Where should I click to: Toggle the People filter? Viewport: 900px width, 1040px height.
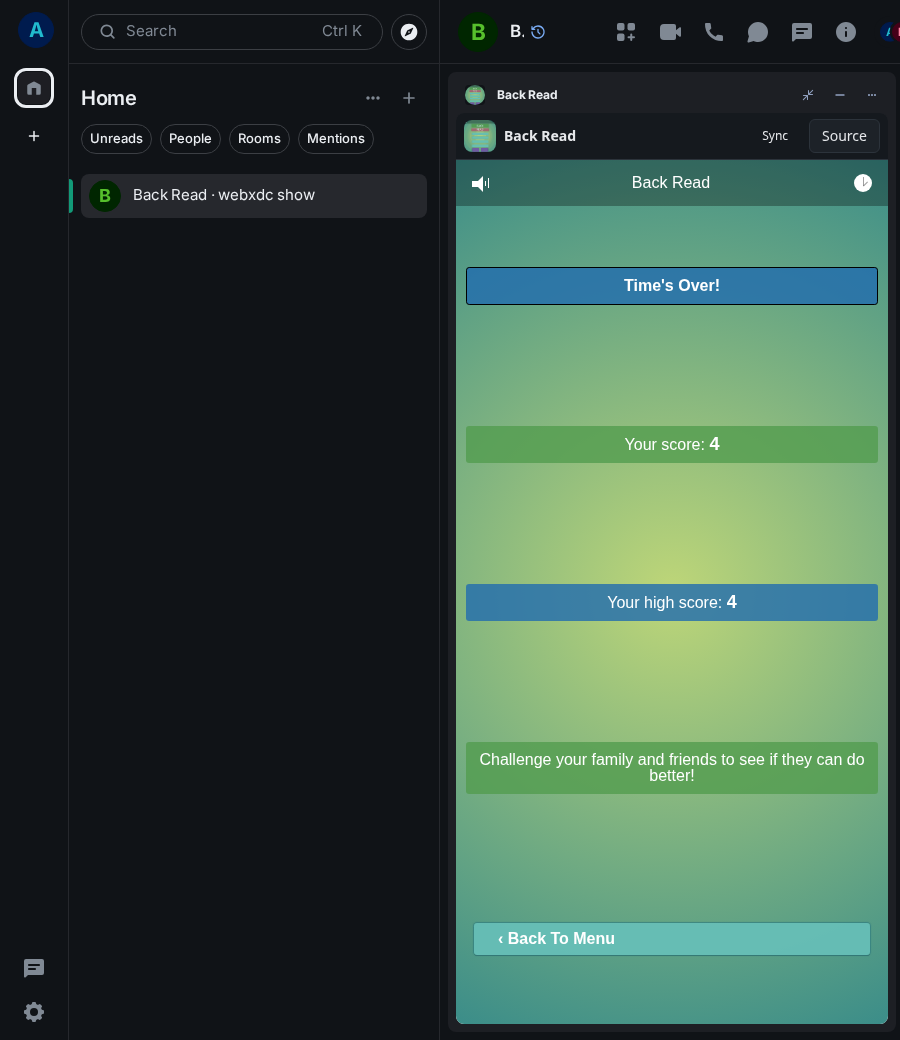(190, 139)
